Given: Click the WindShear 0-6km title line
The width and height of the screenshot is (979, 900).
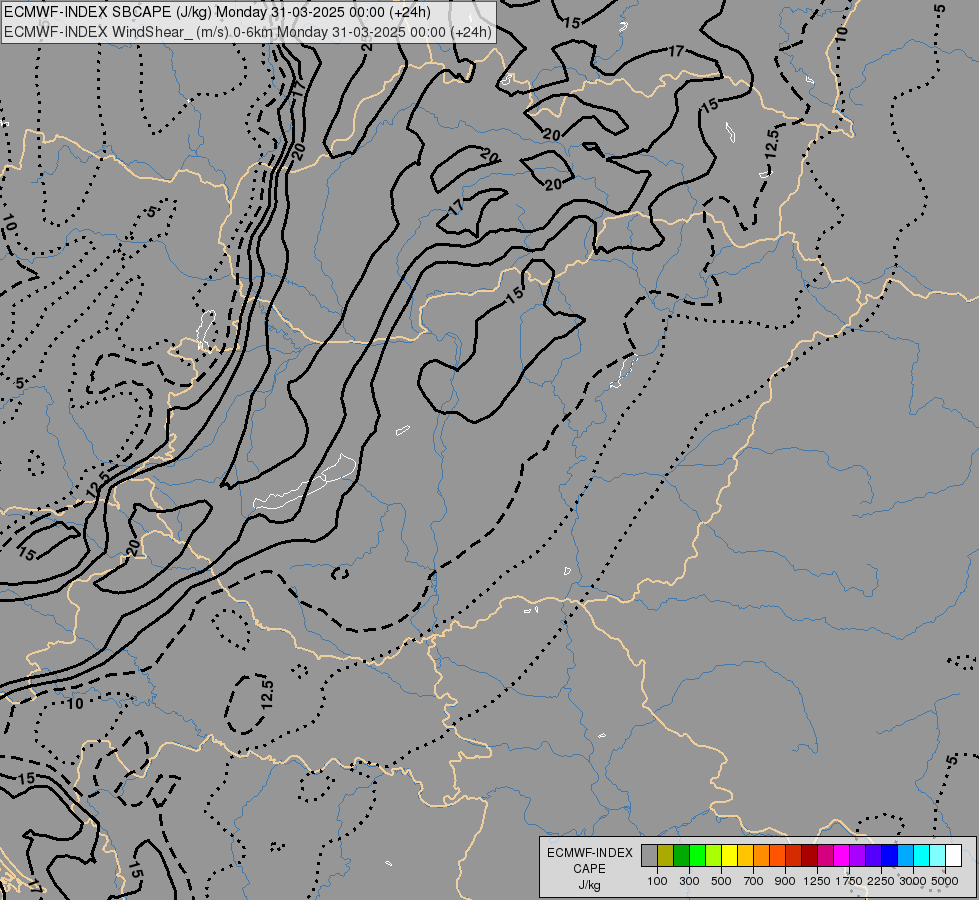Looking at the screenshot, I should (x=248, y=32).
